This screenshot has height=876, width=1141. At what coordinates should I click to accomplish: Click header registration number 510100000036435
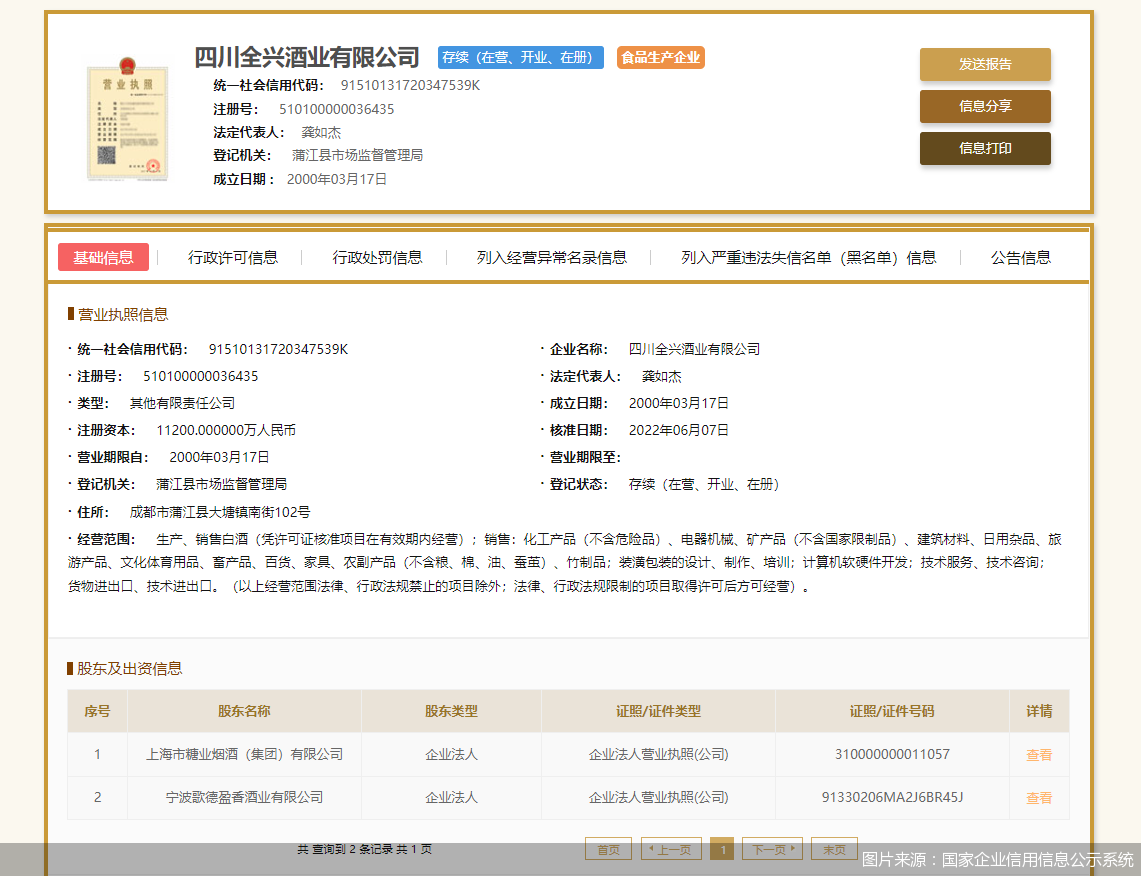pyautogui.click(x=337, y=109)
